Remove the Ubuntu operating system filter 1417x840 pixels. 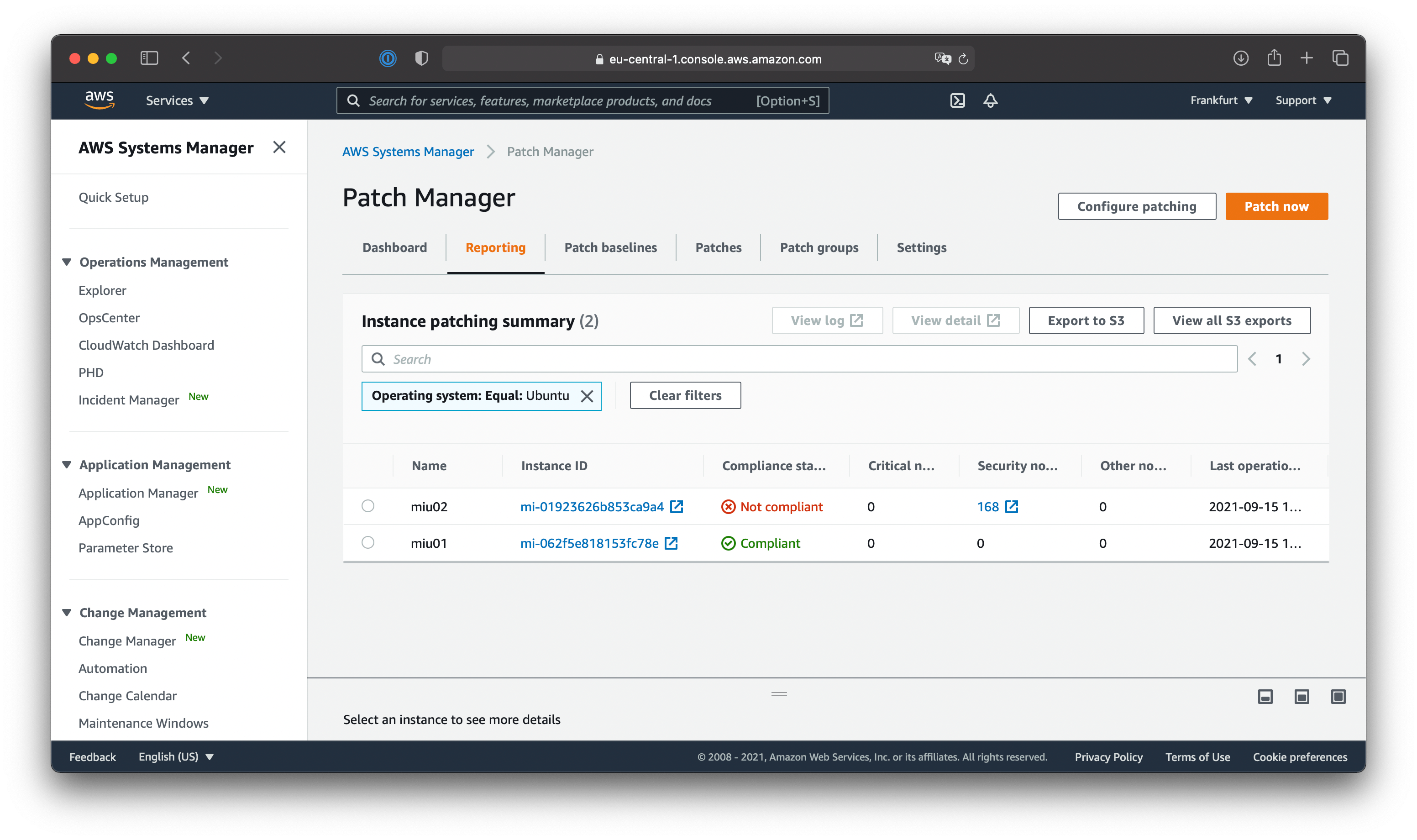tap(588, 396)
